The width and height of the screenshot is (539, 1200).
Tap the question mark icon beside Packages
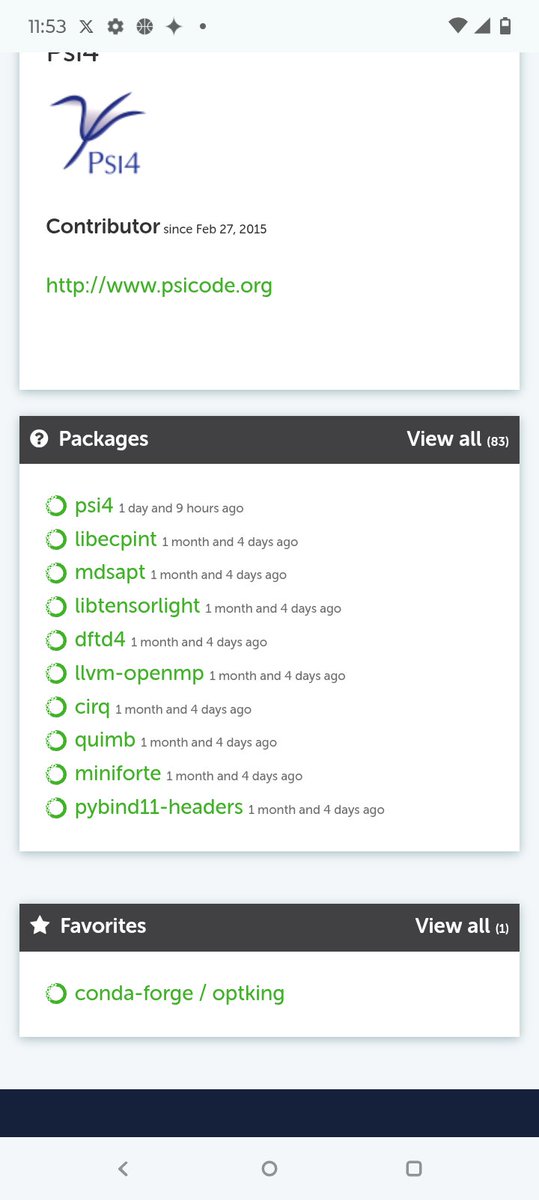coord(39,439)
